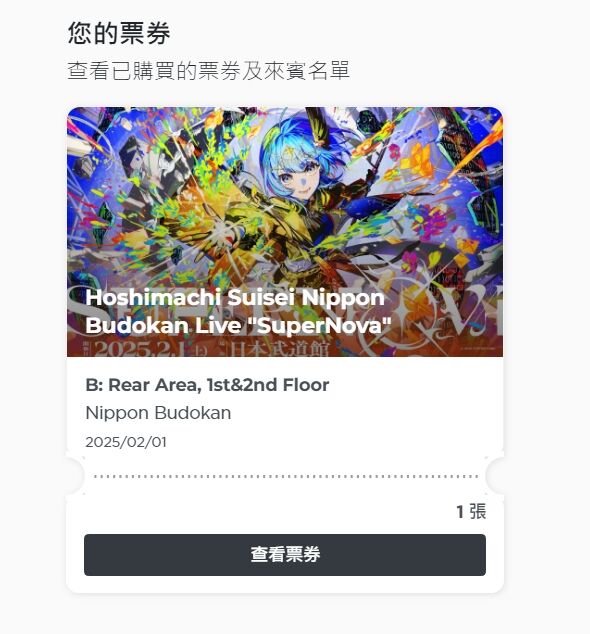Click the right ticket notch cutout
590x634 pixels.
pyautogui.click(x=495, y=476)
